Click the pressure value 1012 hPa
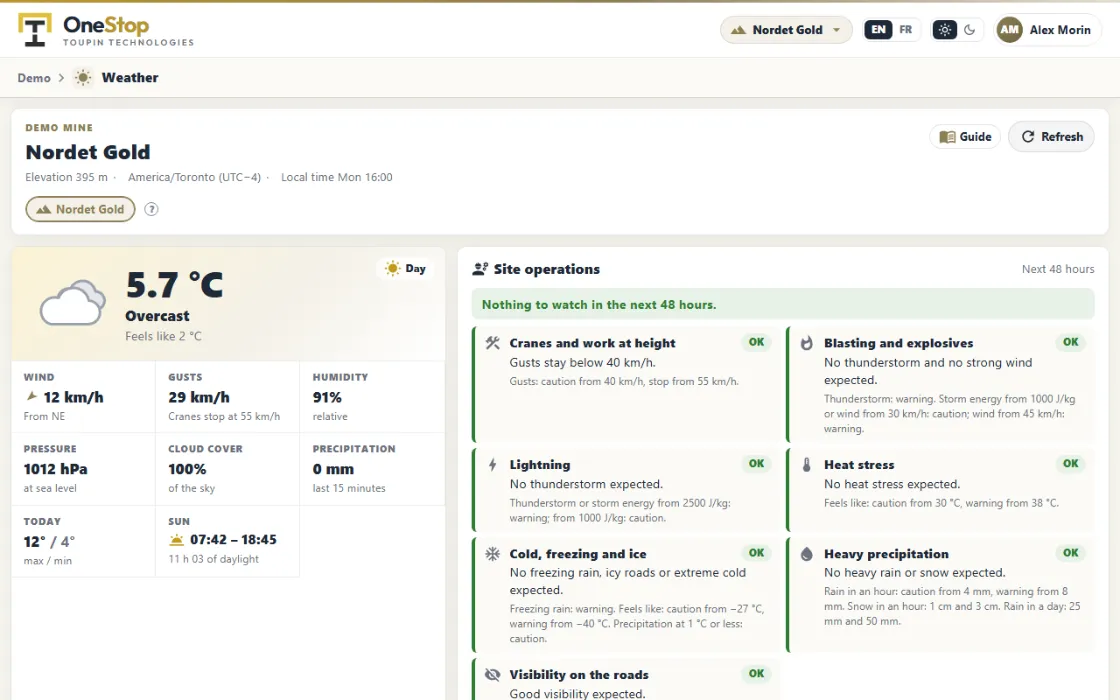The image size is (1120, 700). tap(55, 469)
